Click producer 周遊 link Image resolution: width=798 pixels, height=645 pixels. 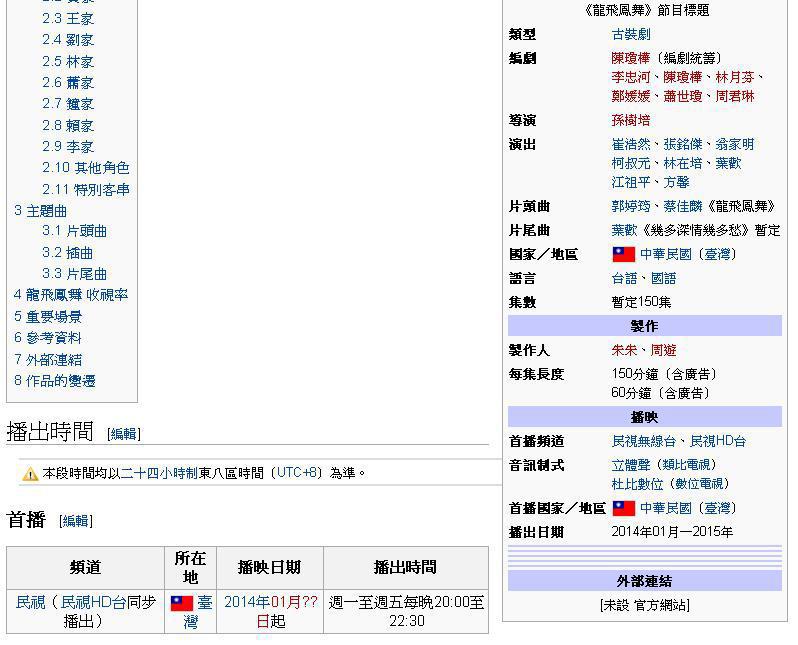tap(664, 350)
